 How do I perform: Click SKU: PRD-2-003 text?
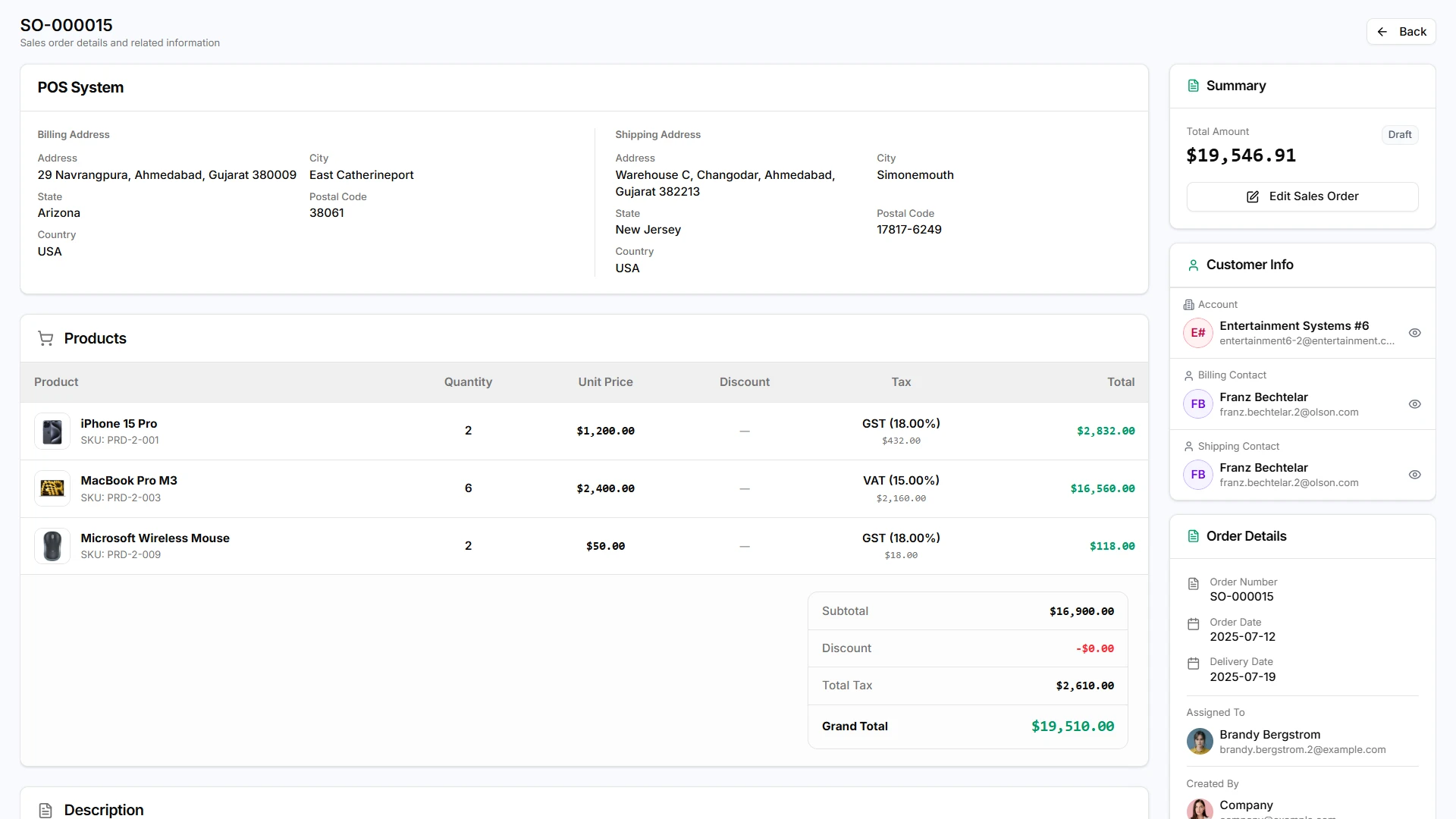(121, 498)
